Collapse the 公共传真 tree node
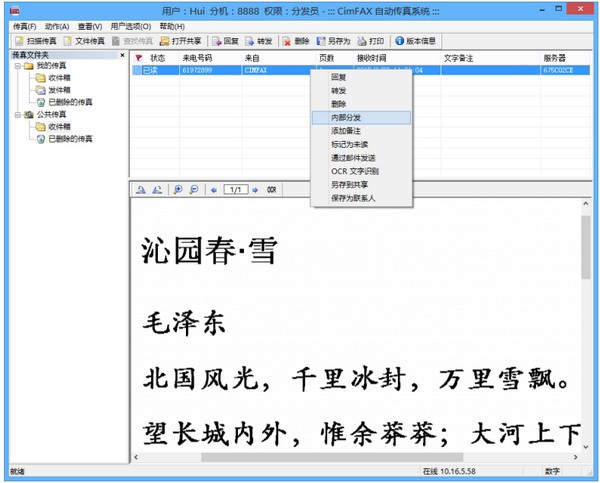 (x=17, y=115)
